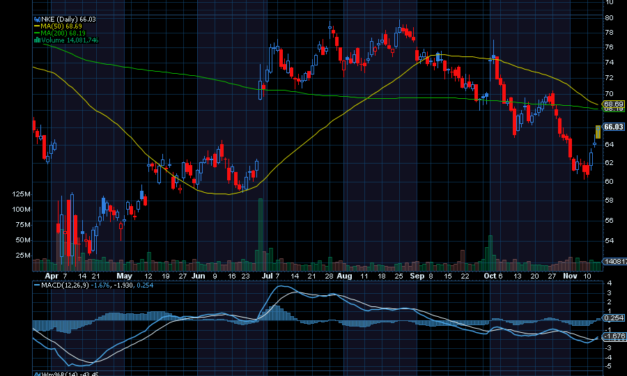This screenshot has height=376, width=627.
Task: Click the 75M volume axis label
Action: click(x=23, y=225)
